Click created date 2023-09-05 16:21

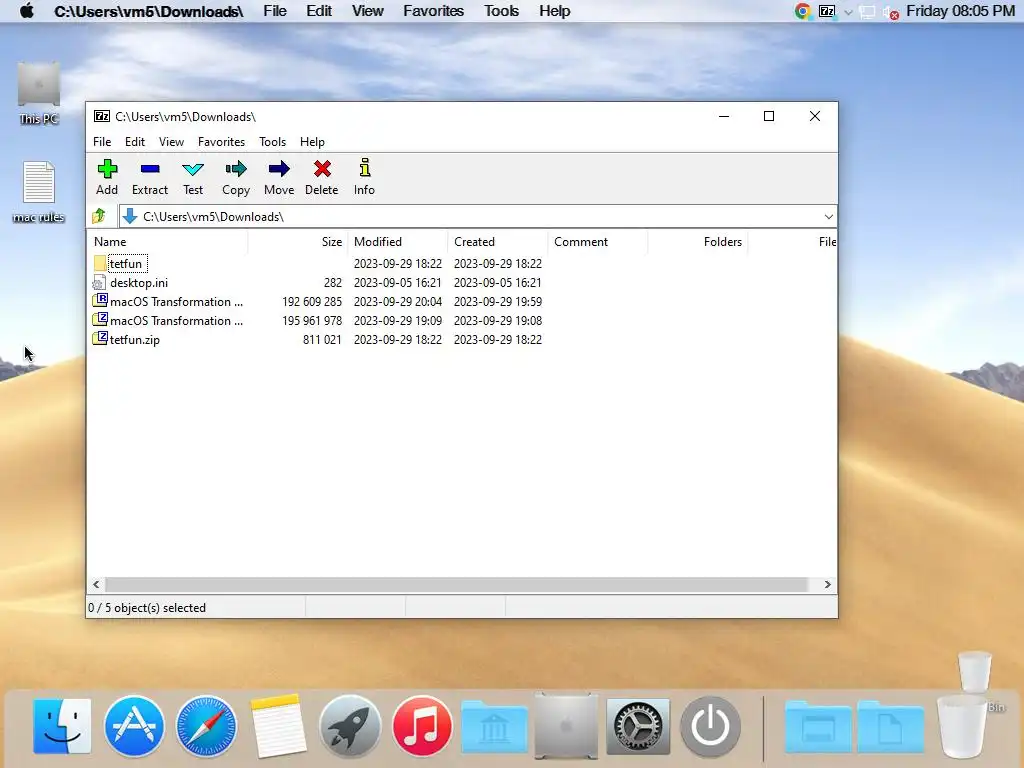pyautogui.click(x=498, y=283)
